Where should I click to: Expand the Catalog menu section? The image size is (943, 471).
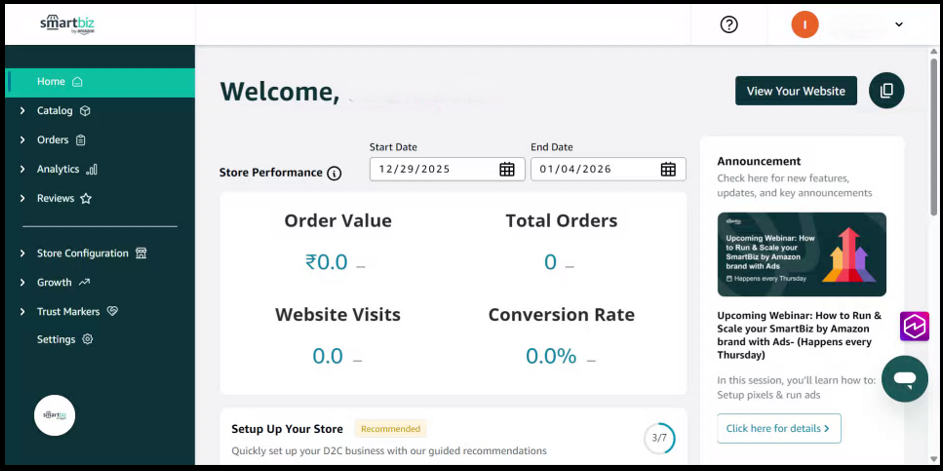point(55,111)
